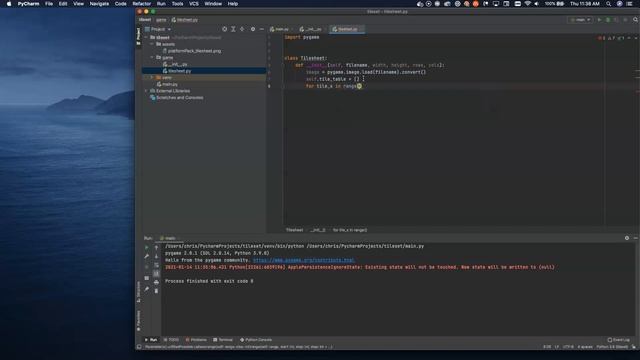
Task: Click Tilesheet class breadcrumb below editor
Action: coord(294,230)
